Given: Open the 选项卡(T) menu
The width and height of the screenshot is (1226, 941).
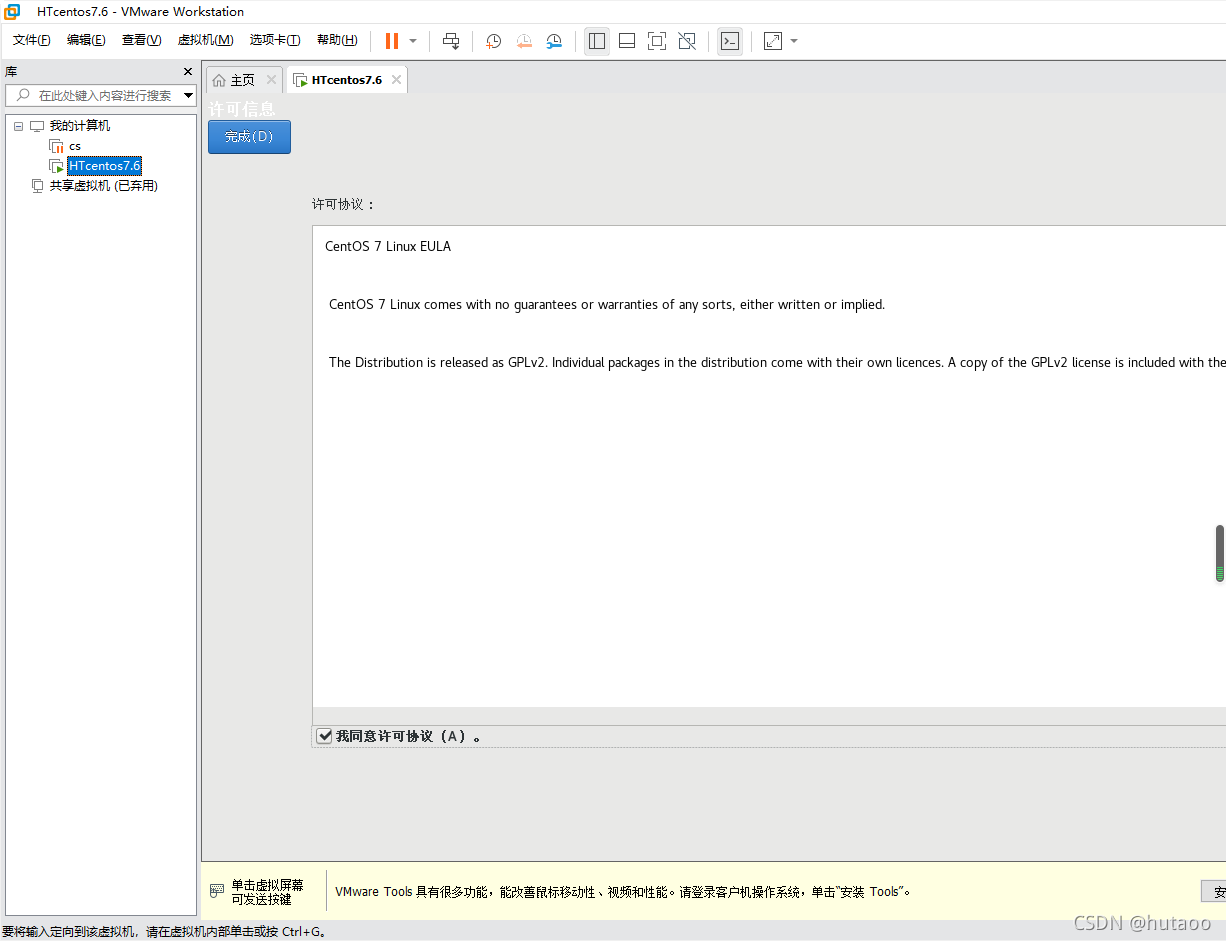Looking at the screenshot, I should [275, 40].
